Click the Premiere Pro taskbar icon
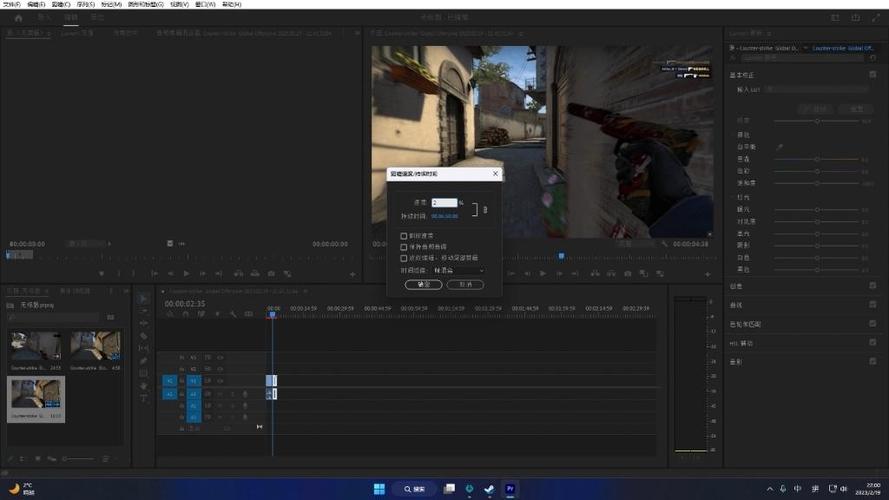This screenshot has height=500, width=889. point(510,489)
